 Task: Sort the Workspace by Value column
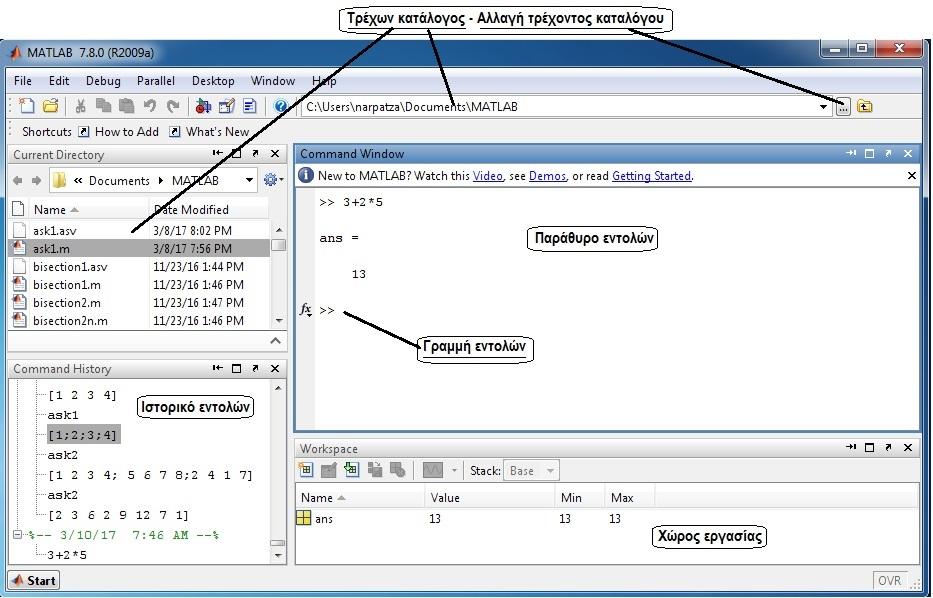click(489, 497)
